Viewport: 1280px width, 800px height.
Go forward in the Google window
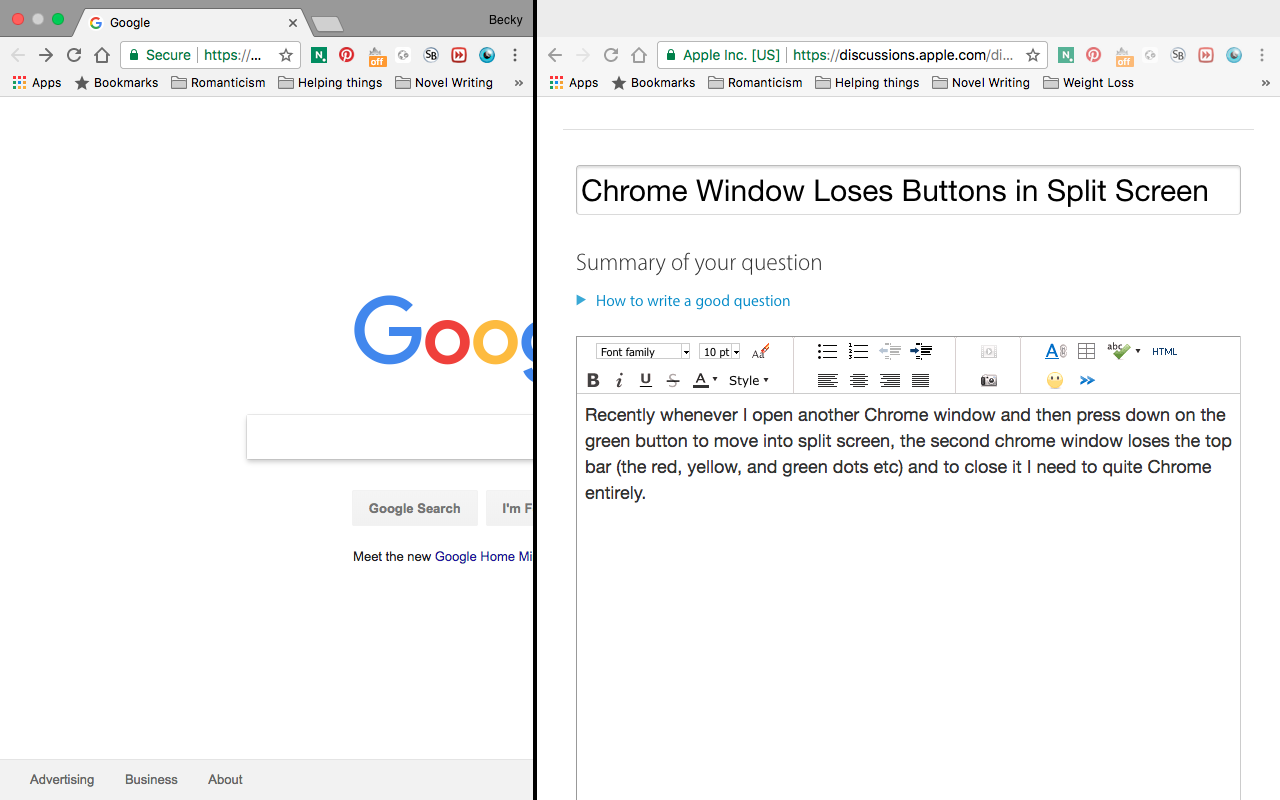click(45, 55)
